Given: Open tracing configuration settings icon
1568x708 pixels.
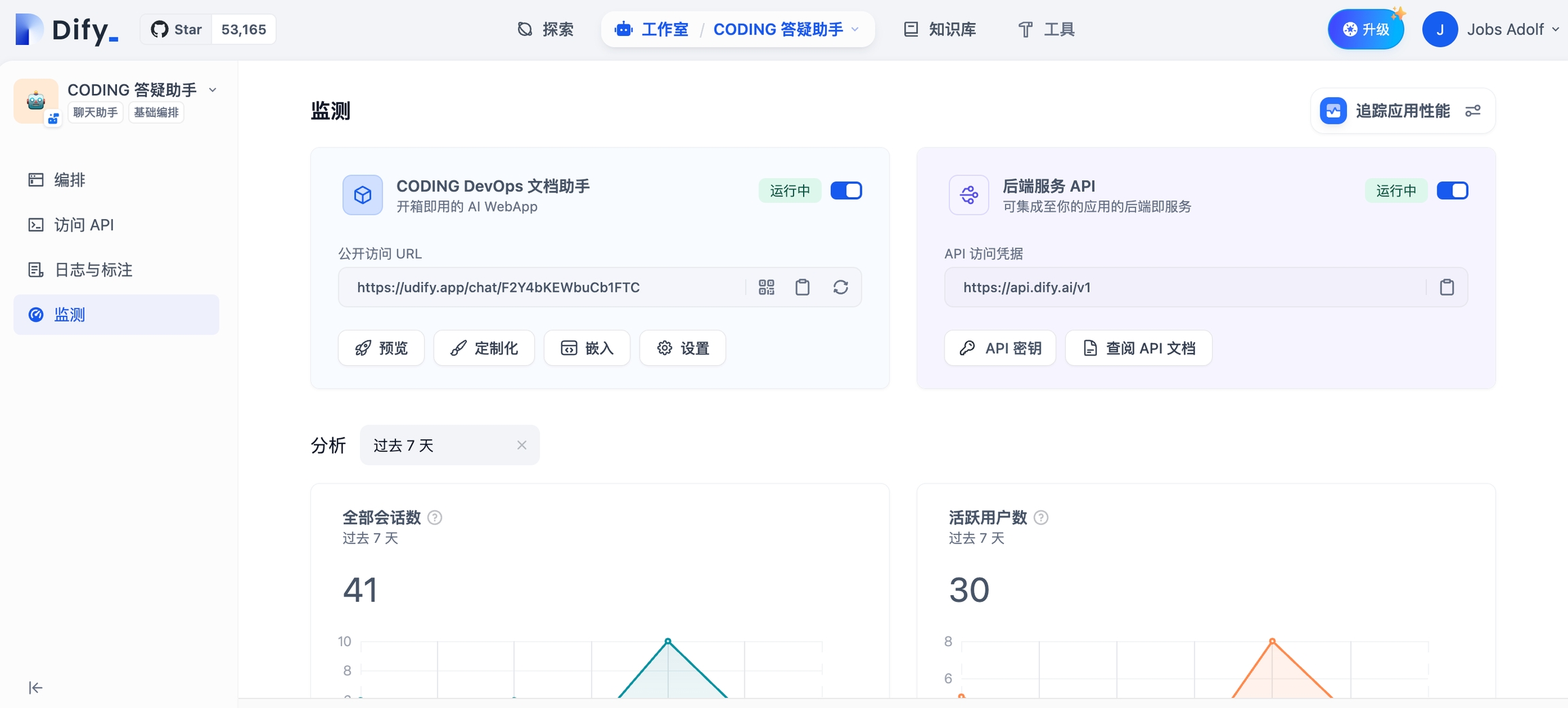Looking at the screenshot, I should [x=1473, y=111].
